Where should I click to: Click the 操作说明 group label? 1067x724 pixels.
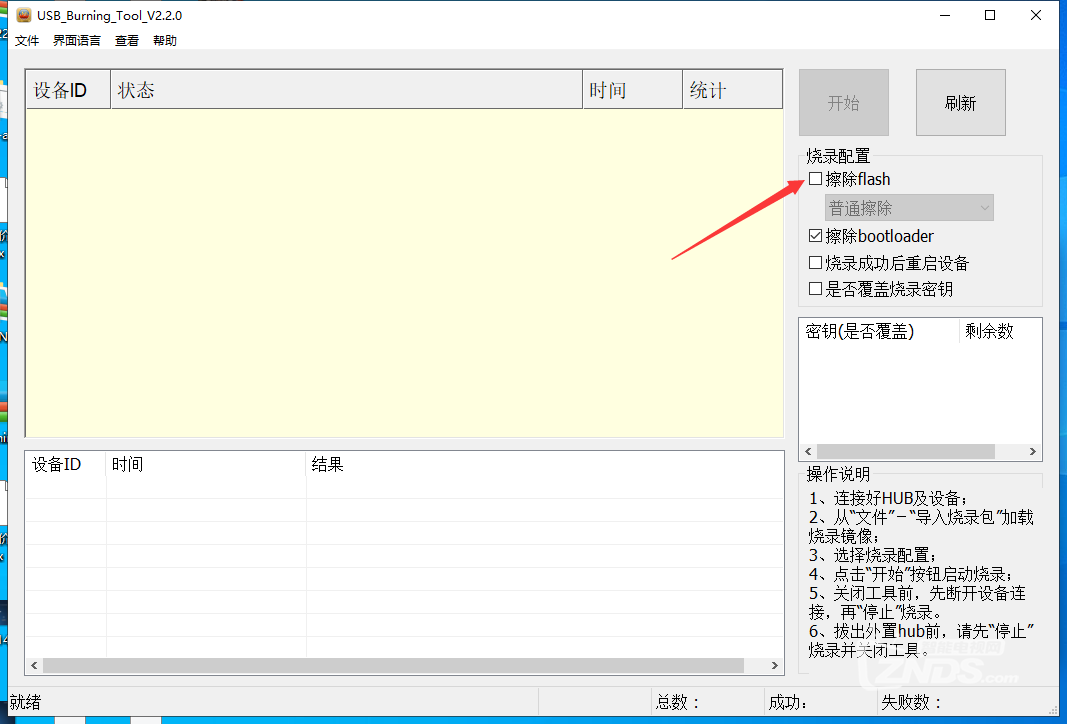[838, 474]
